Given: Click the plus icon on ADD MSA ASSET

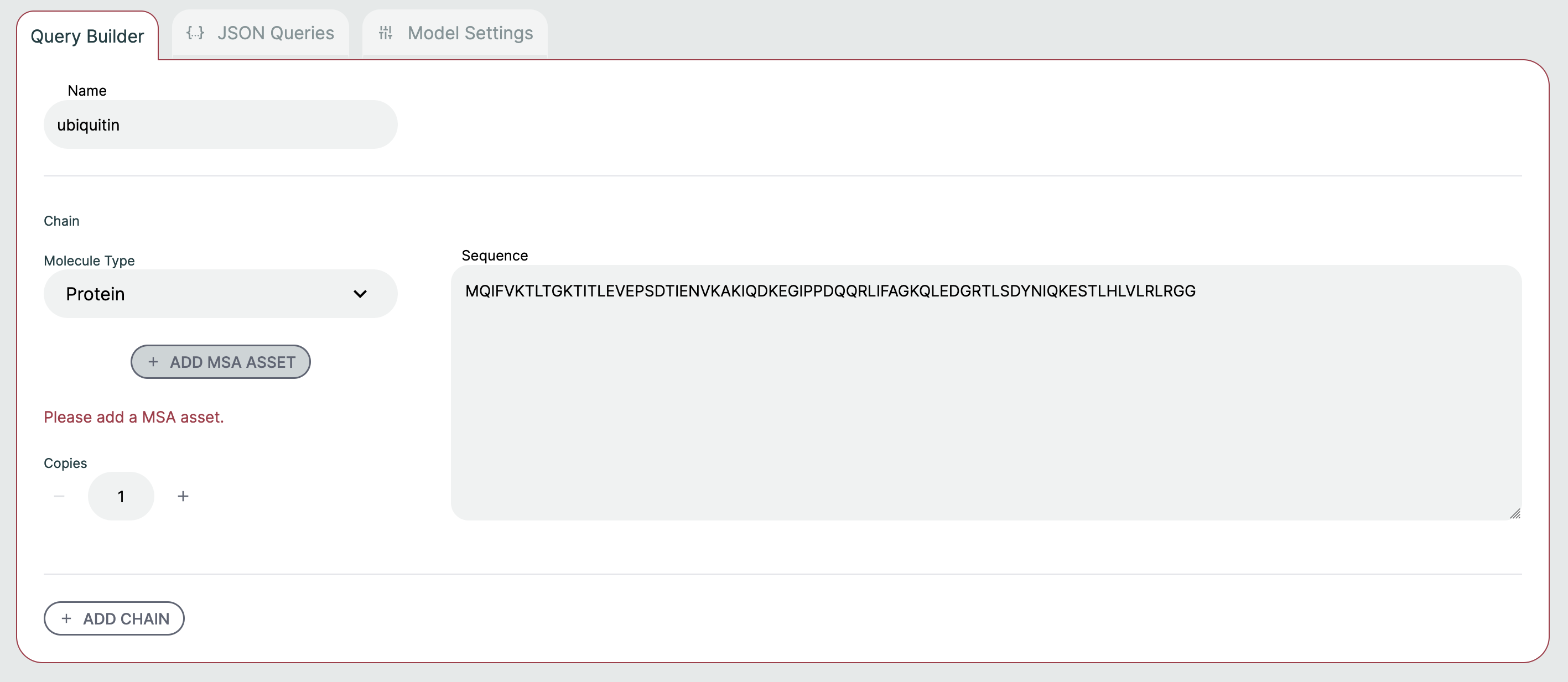Looking at the screenshot, I should (153, 362).
